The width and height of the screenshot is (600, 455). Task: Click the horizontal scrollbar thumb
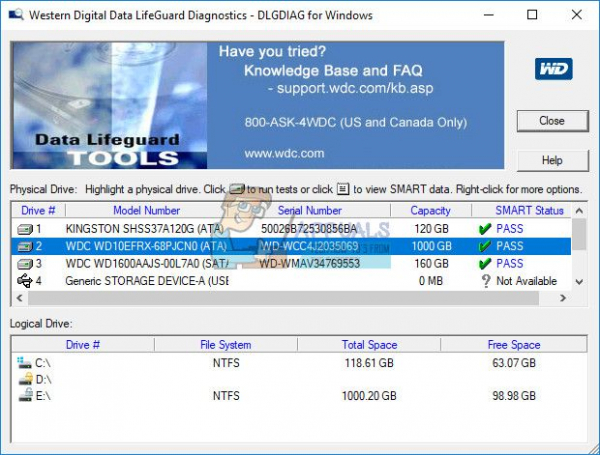(283, 298)
